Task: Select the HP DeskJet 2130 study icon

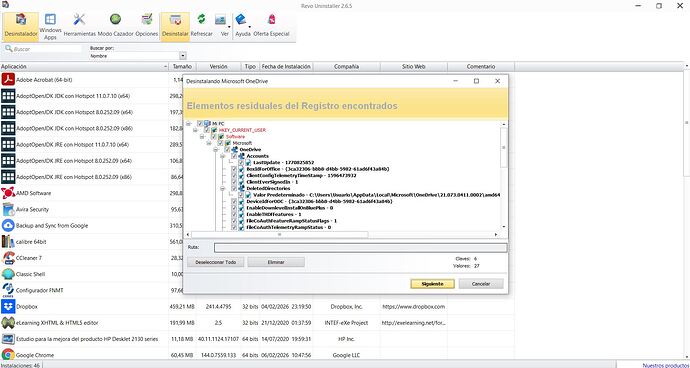Action: click(x=8, y=339)
